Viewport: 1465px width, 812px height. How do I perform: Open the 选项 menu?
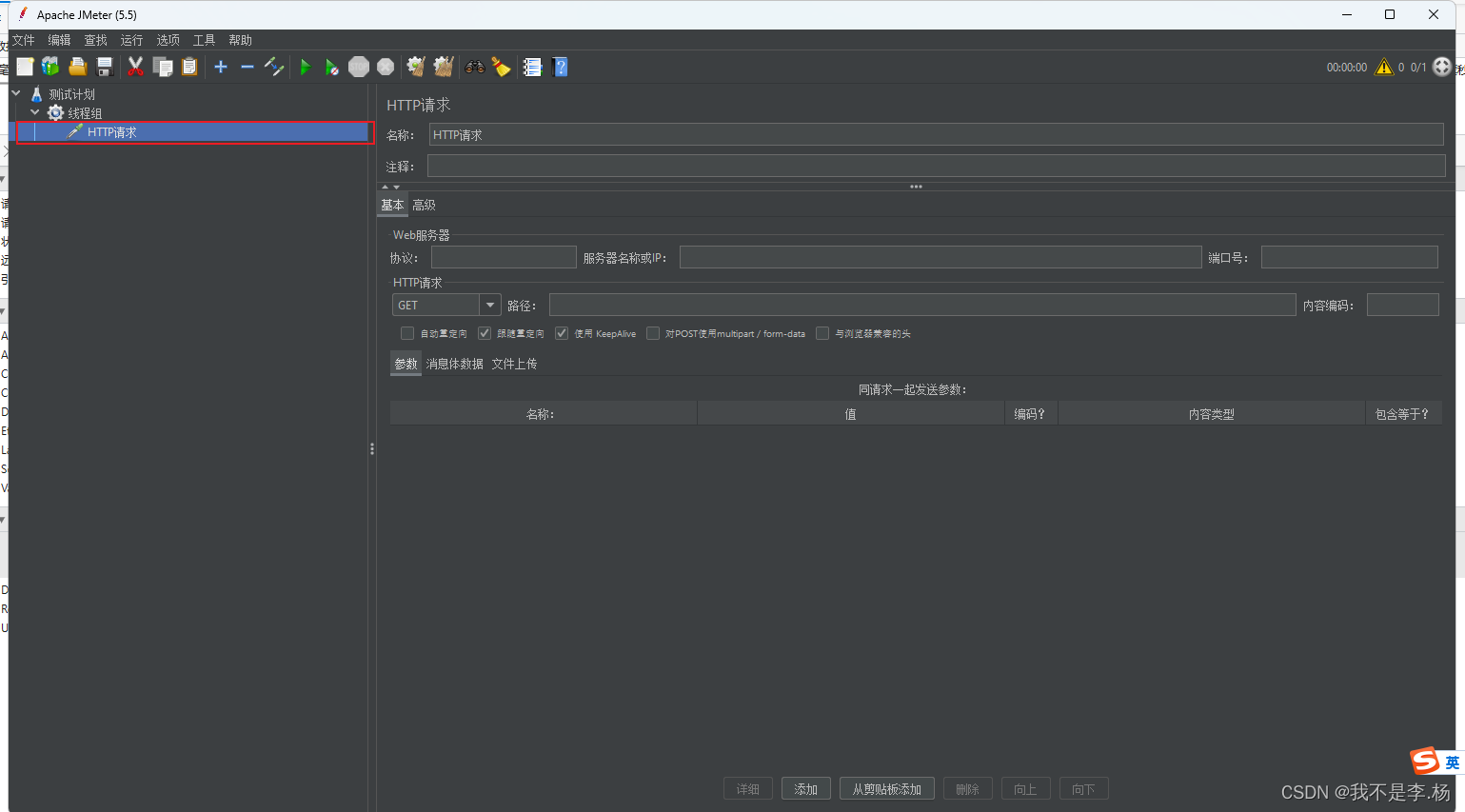click(168, 40)
